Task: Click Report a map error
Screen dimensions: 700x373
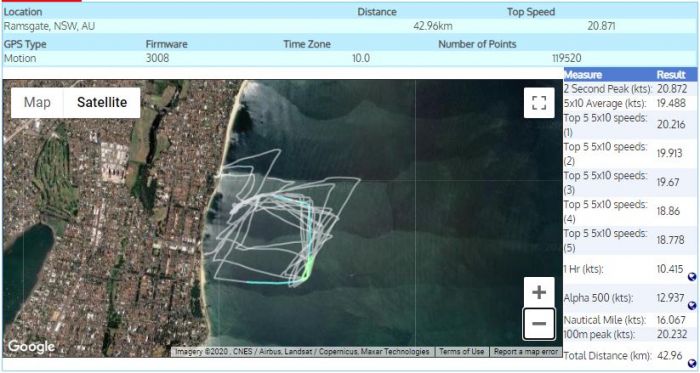Action: (525, 352)
